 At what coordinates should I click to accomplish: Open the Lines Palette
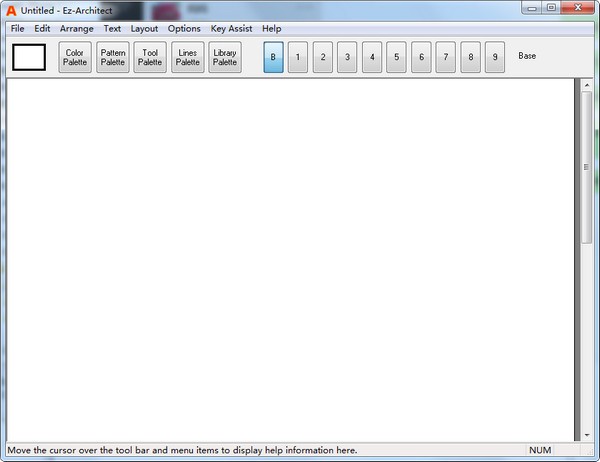coord(187,57)
